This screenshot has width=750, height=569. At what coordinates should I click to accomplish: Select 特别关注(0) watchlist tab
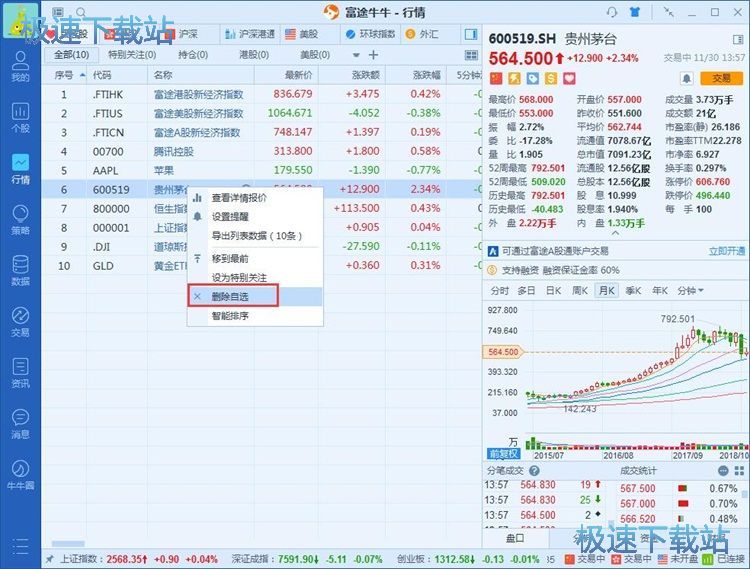click(132, 55)
